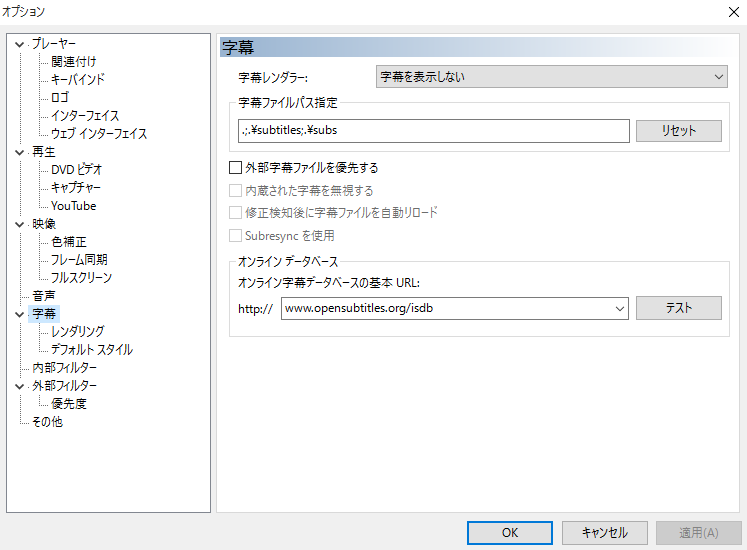Collapse the プレーヤー tree node
Viewport: 747px width, 550px height.
19,44
